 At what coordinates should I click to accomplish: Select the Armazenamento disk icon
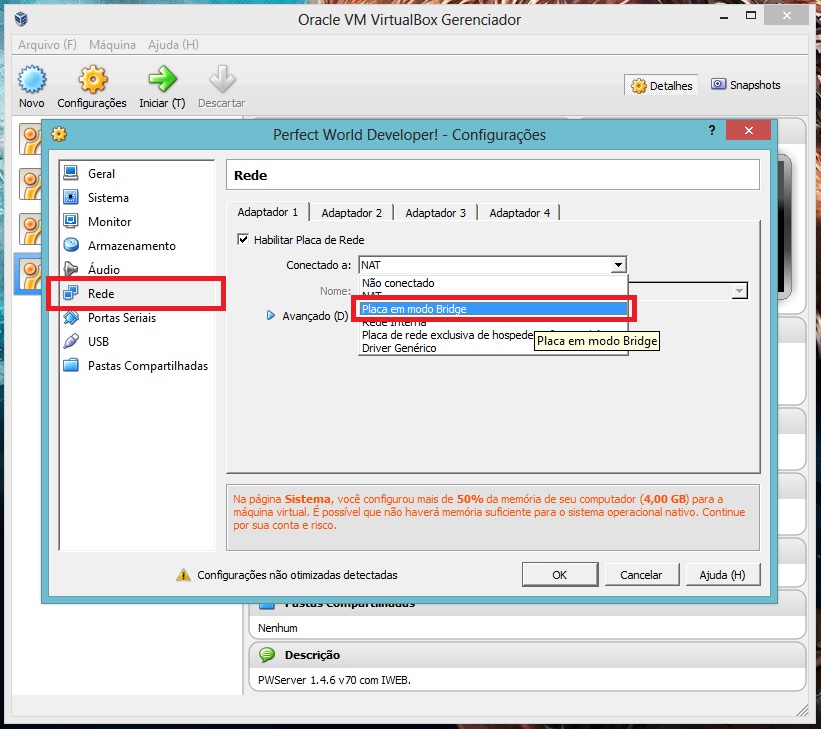coord(71,245)
